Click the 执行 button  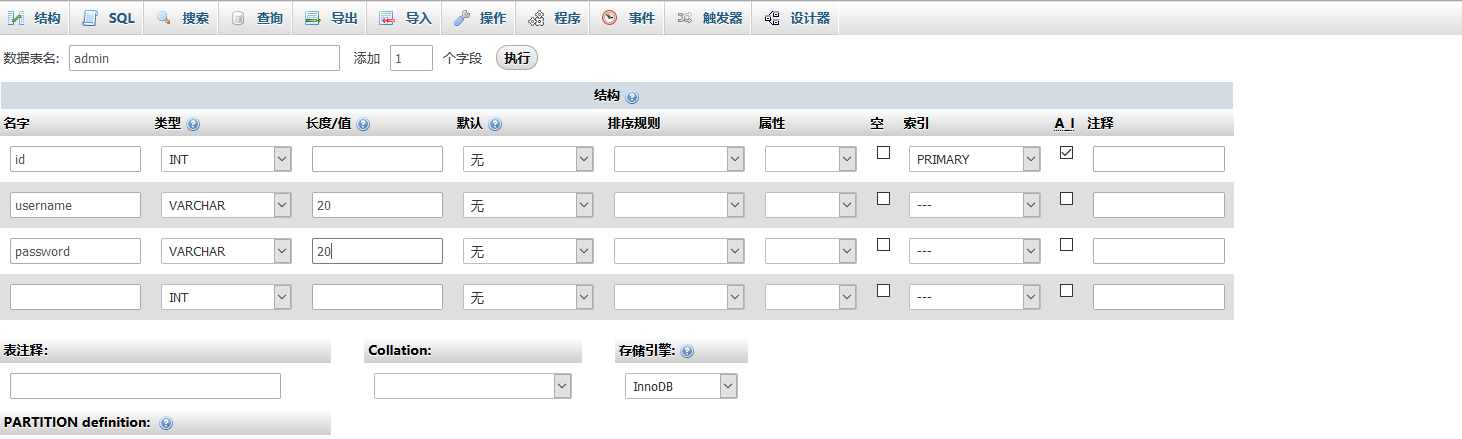(x=517, y=58)
